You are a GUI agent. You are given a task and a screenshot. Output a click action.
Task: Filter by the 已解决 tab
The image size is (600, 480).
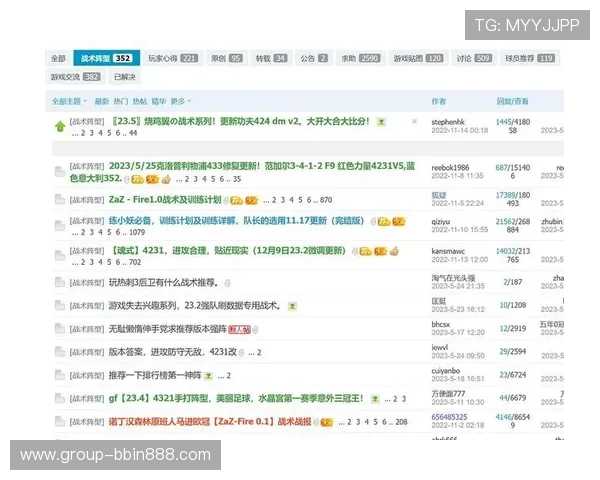tap(125, 77)
